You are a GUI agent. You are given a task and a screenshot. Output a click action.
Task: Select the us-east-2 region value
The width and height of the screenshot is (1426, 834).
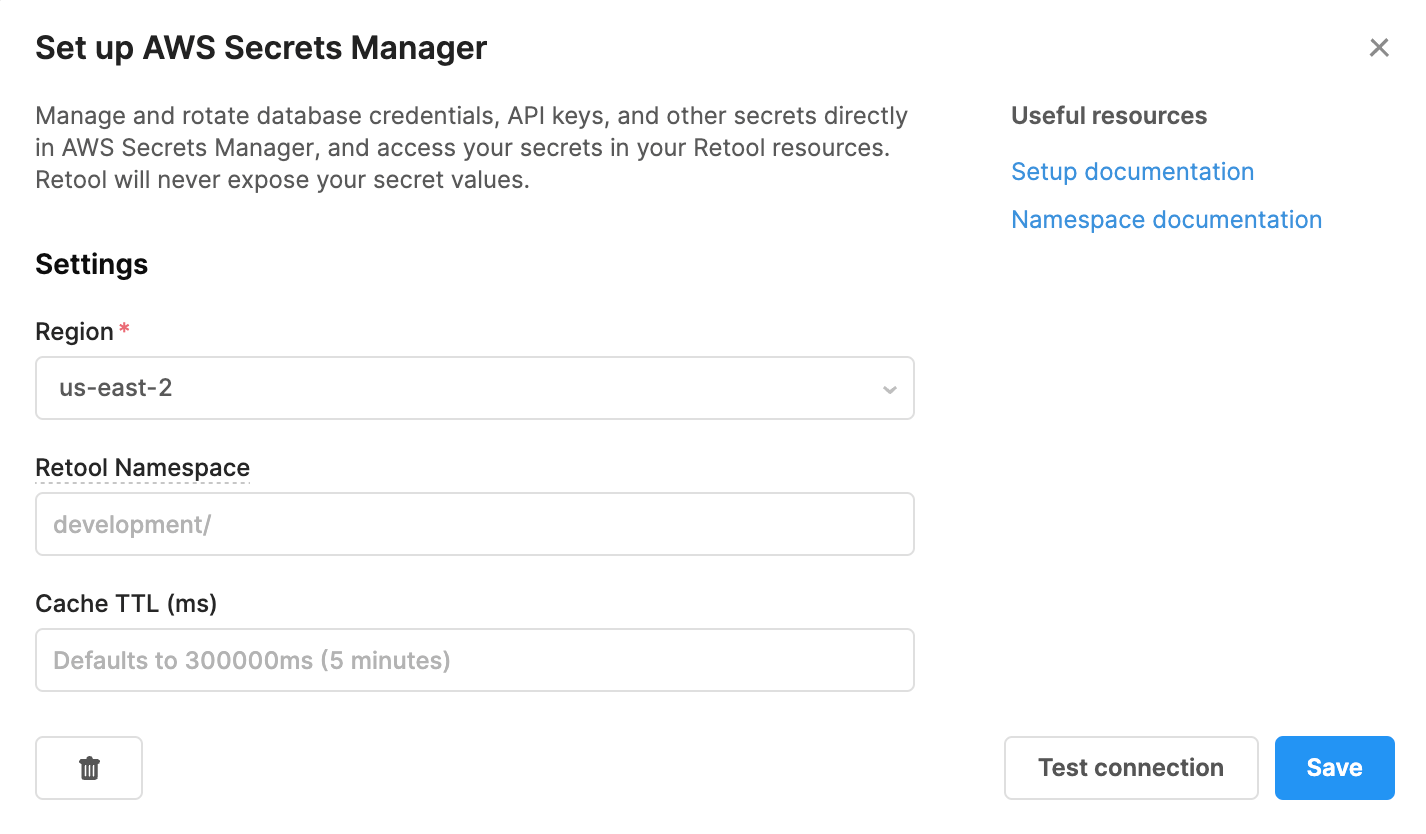[x=116, y=388]
